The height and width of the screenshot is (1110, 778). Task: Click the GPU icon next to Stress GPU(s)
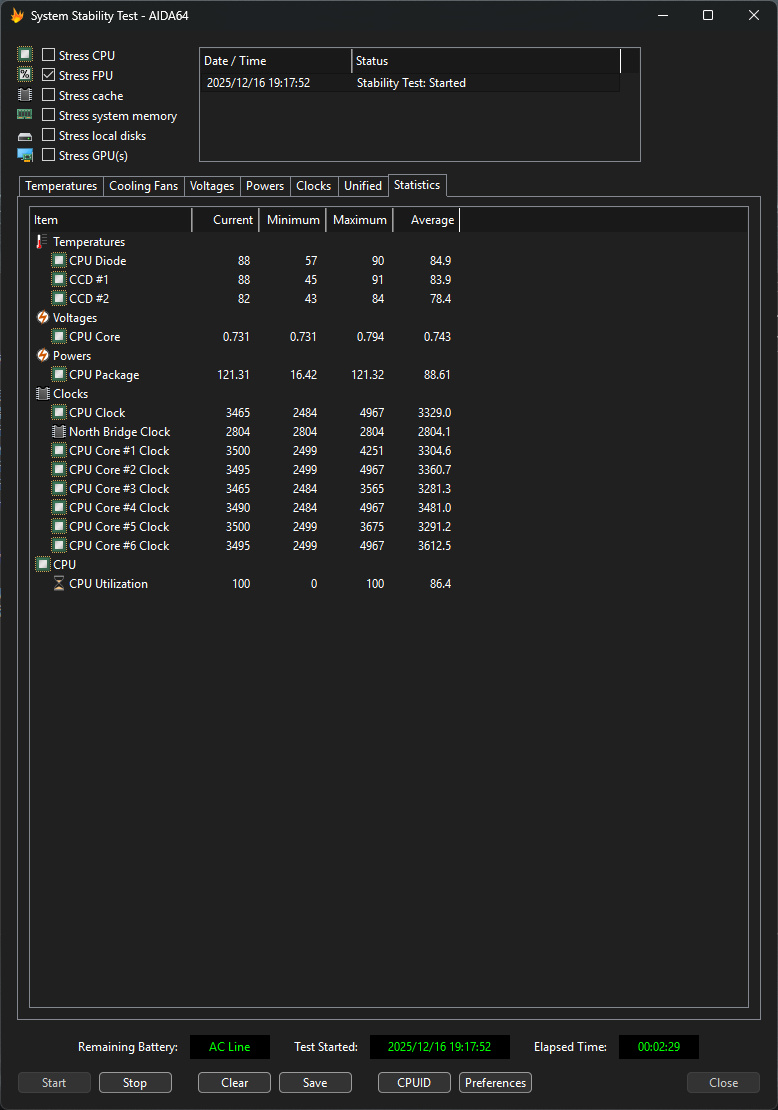[x=25, y=156]
